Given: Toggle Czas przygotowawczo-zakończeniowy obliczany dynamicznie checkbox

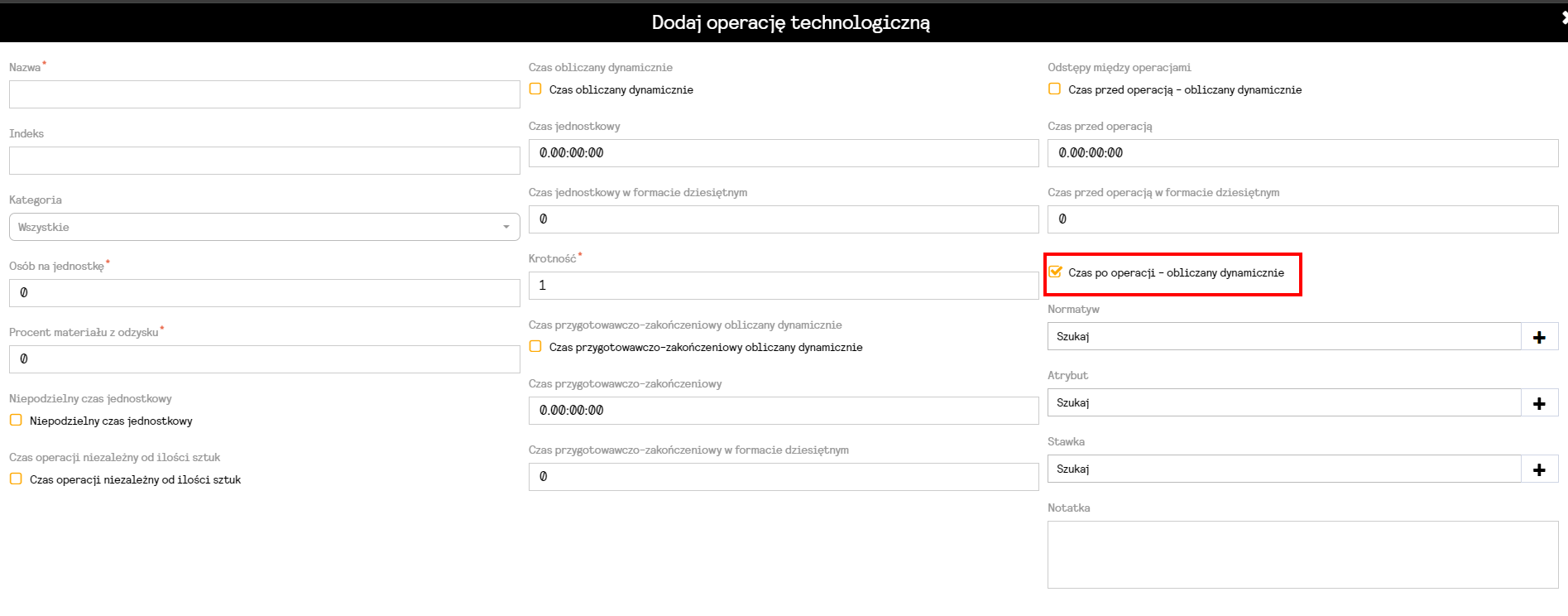Looking at the screenshot, I should point(535,347).
